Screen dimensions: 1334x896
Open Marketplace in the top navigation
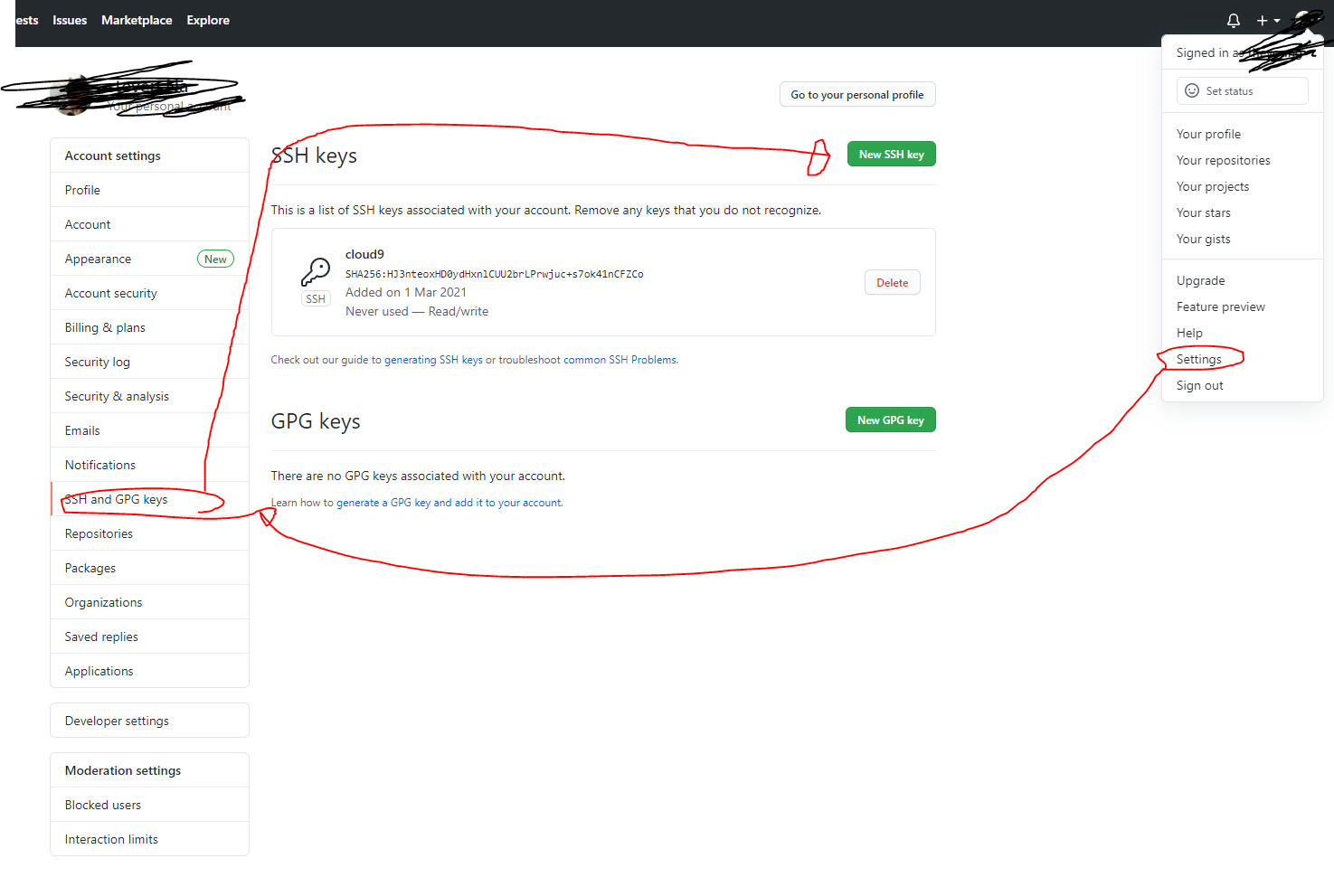point(137,20)
